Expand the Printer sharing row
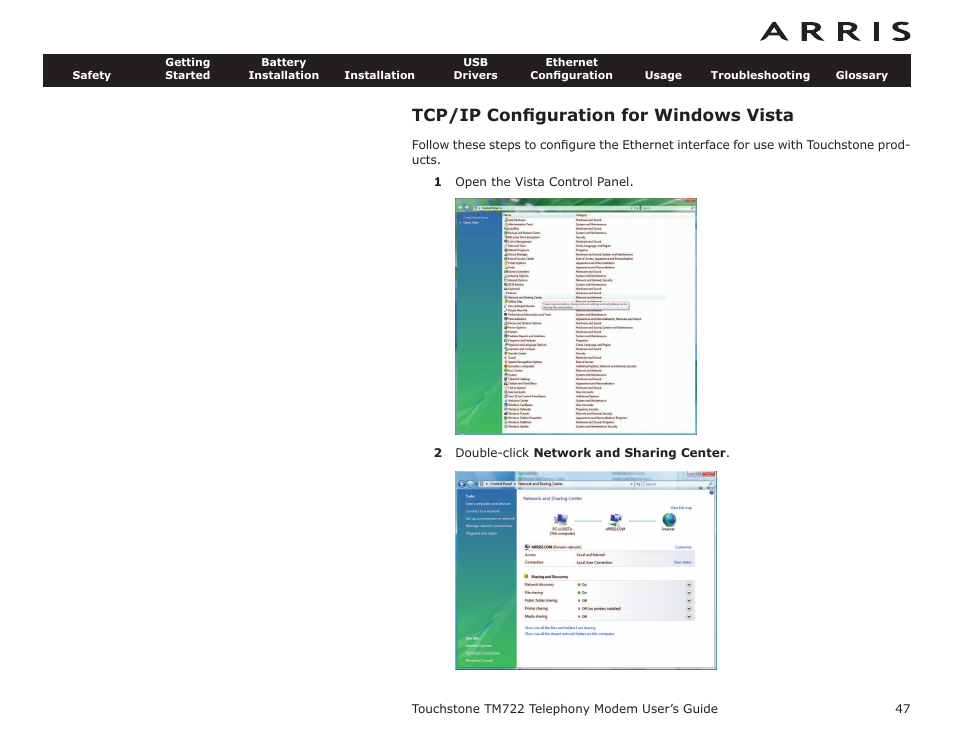This screenshot has height=738, width=954. coord(689,608)
